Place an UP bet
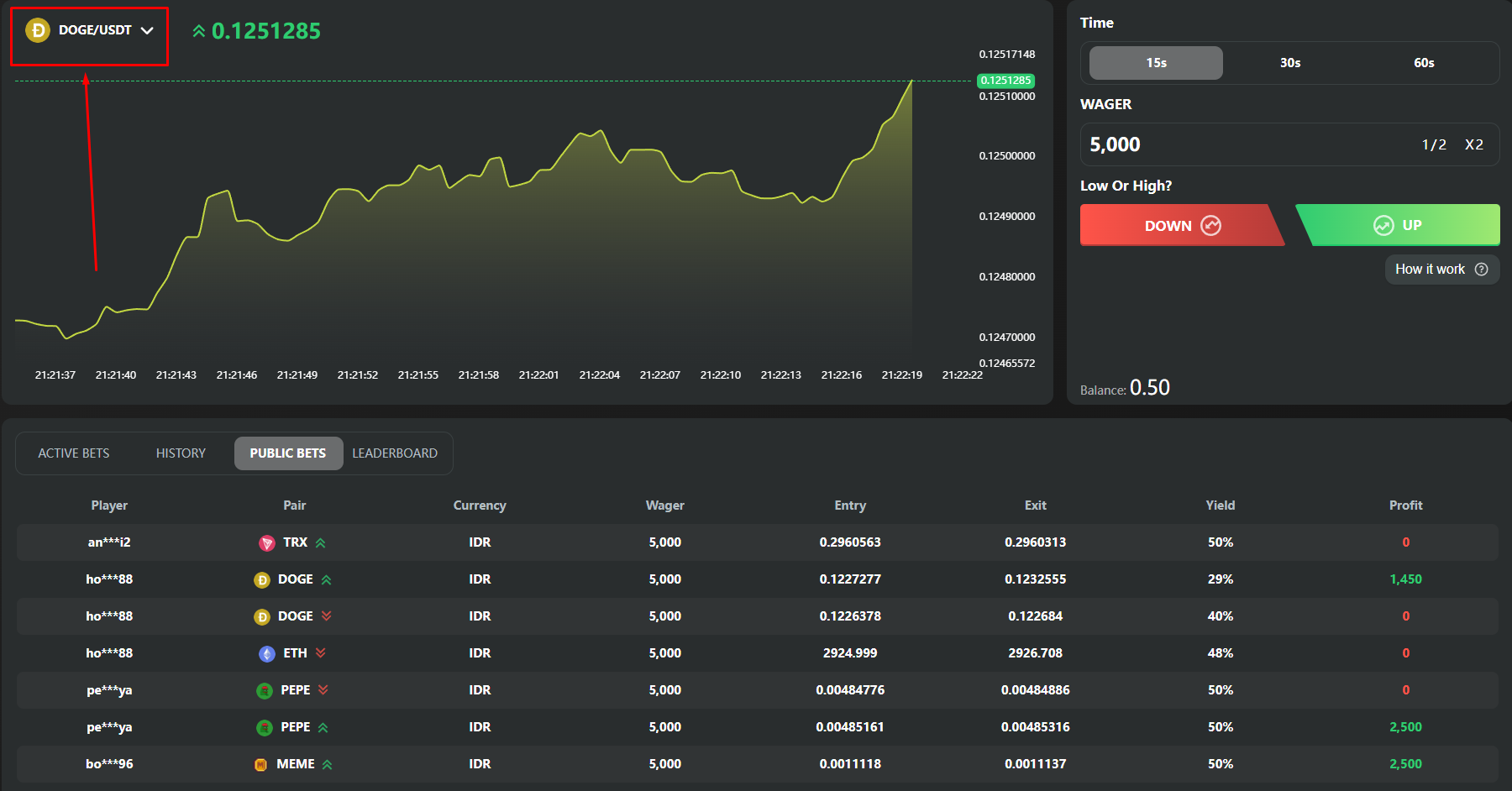This screenshot has width=1512, height=791. coord(1398,225)
